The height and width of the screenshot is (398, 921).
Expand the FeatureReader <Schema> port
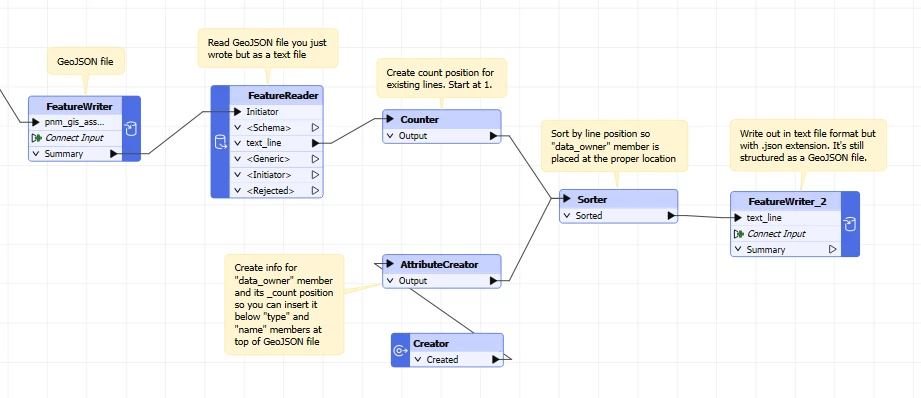click(x=237, y=127)
